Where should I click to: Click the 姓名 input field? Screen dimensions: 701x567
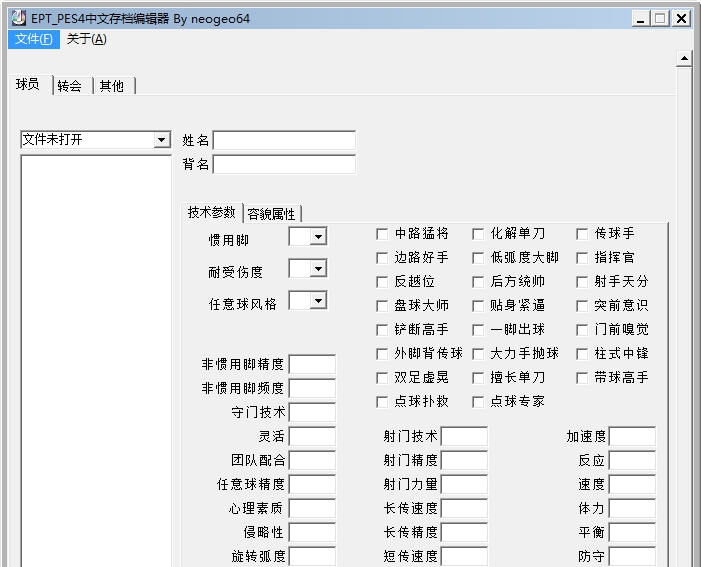click(x=284, y=140)
